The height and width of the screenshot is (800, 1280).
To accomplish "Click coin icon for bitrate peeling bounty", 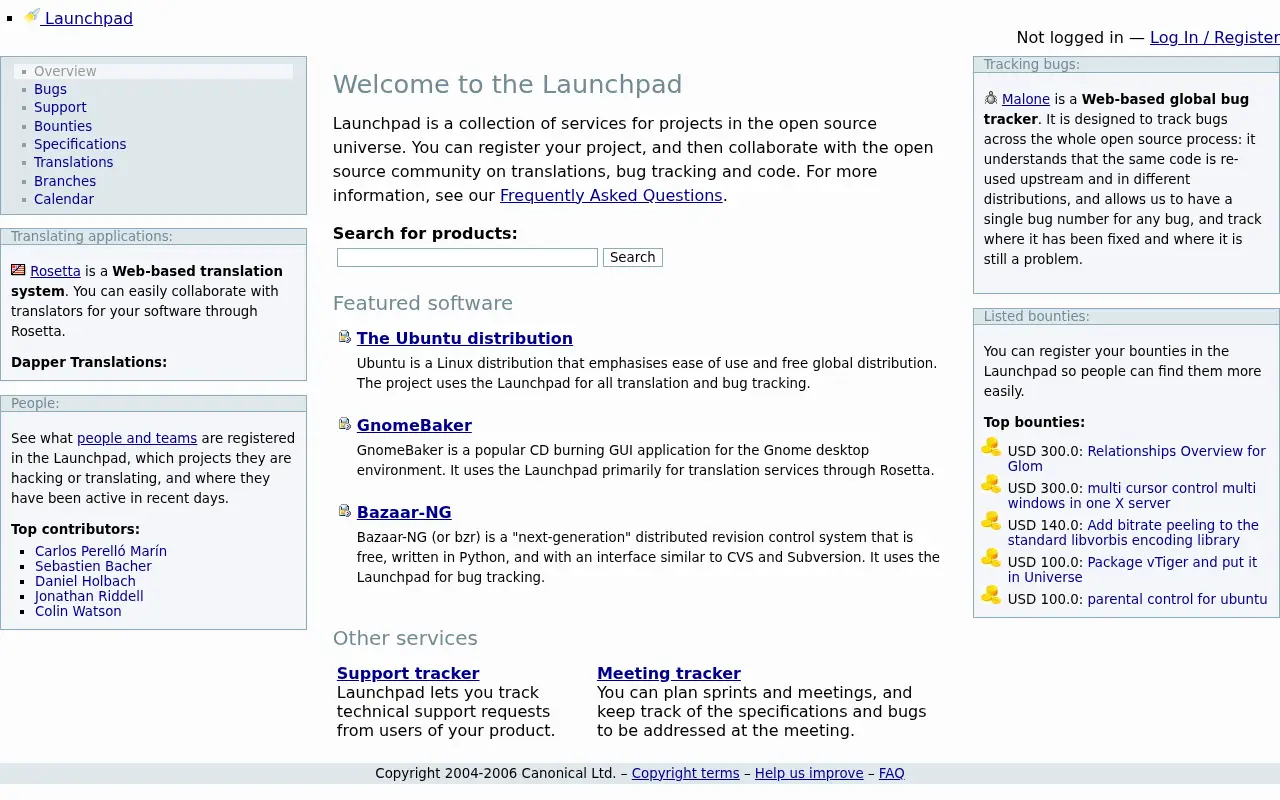I will point(991,521).
